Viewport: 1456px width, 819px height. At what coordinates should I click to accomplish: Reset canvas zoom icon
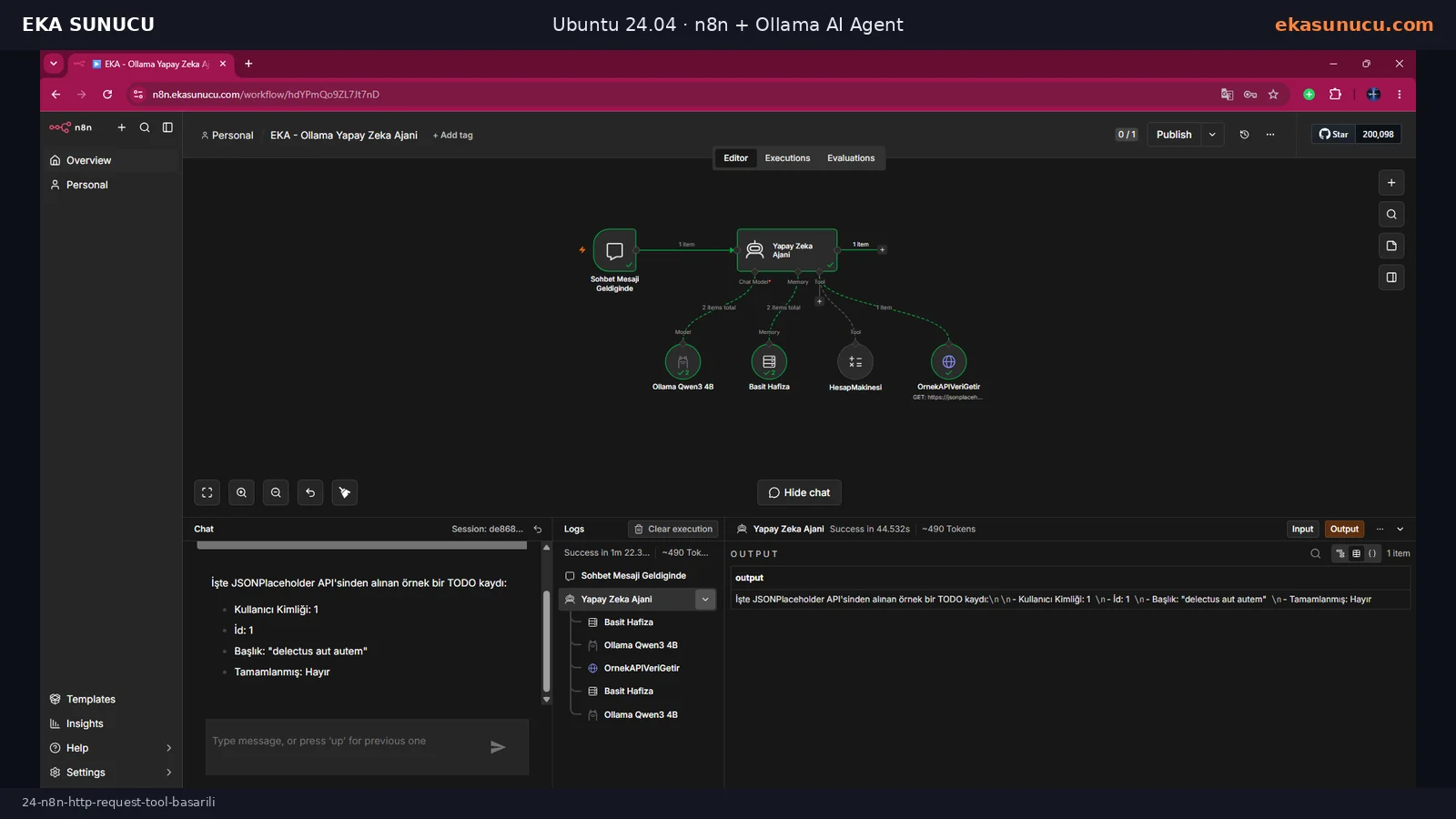pos(310,492)
